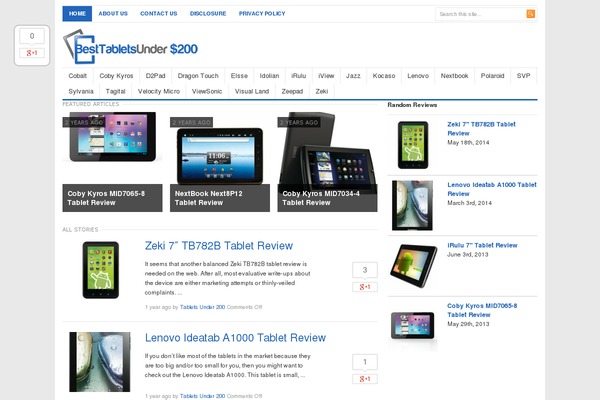Open the About Us page
600x400 pixels.
click(113, 13)
